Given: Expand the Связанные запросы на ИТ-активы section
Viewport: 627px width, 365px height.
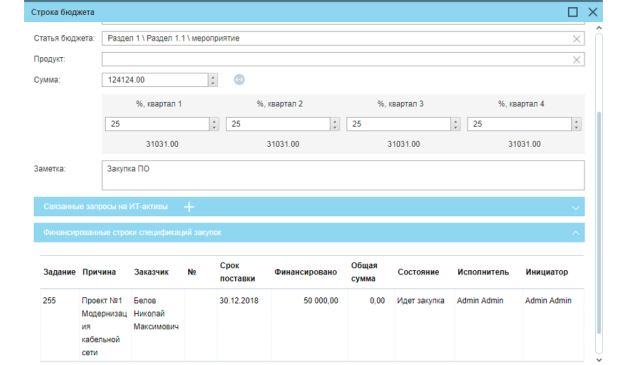Looking at the screenshot, I should tap(575, 208).
